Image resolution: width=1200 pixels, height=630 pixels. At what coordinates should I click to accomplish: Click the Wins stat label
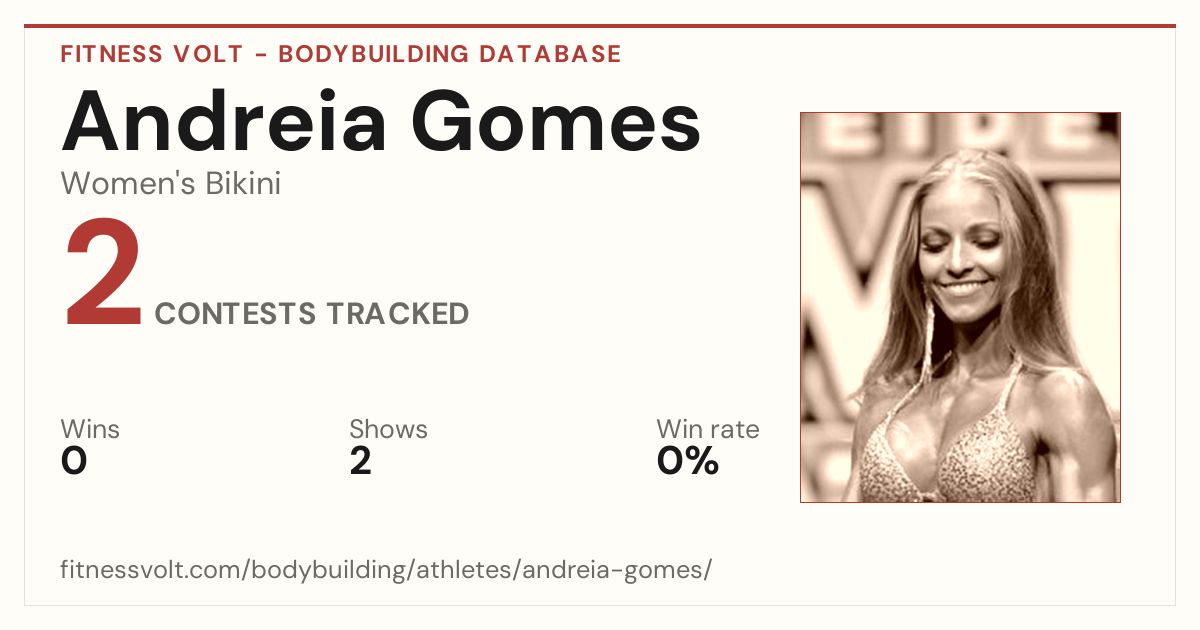[x=90, y=430]
